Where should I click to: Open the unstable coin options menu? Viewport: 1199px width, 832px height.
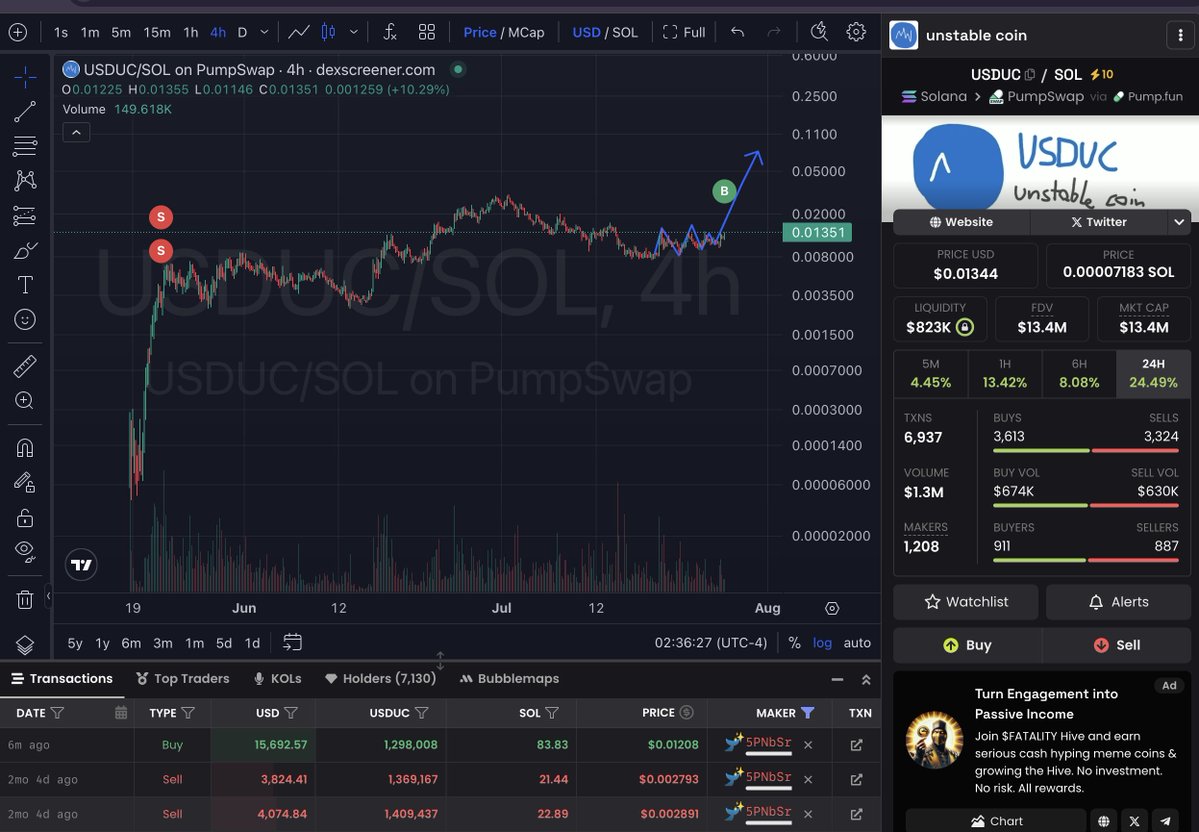point(1181,35)
